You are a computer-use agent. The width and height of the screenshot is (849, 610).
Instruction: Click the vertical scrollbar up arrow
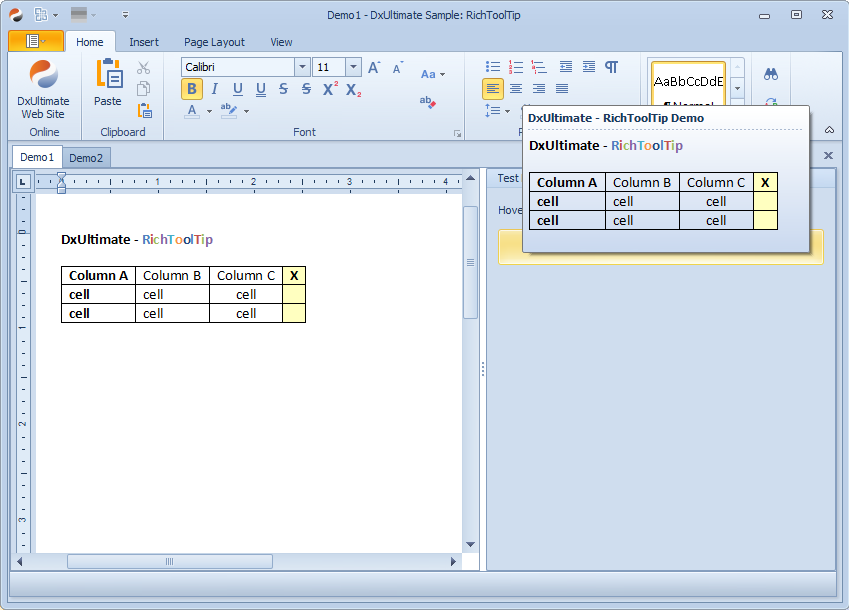click(x=470, y=178)
